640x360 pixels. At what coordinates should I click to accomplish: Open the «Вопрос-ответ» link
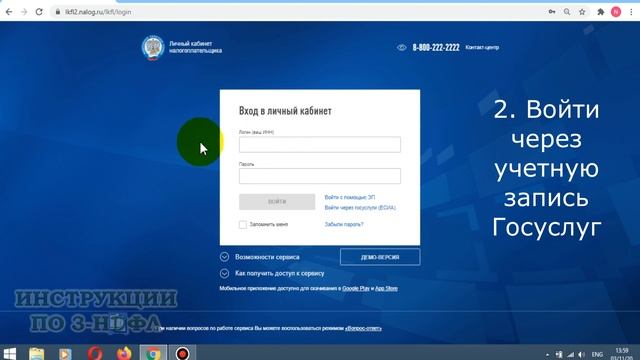363,328
